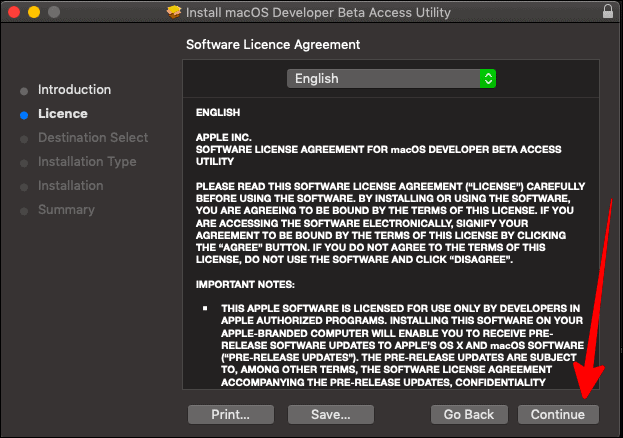This screenshot has height=438, width=623.
Task: Open the Print... dialog
Action: [230, 415]
